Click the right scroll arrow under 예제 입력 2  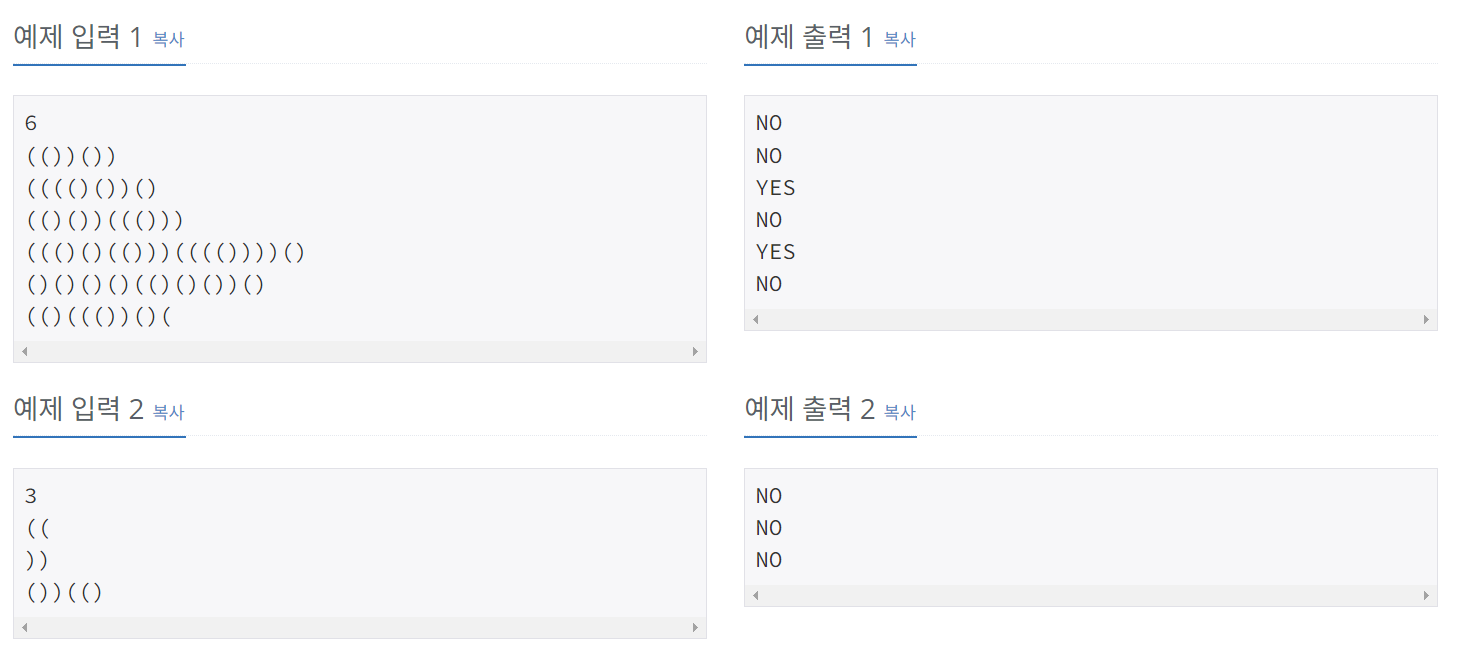pyautogui.click(x=697, y=627)
